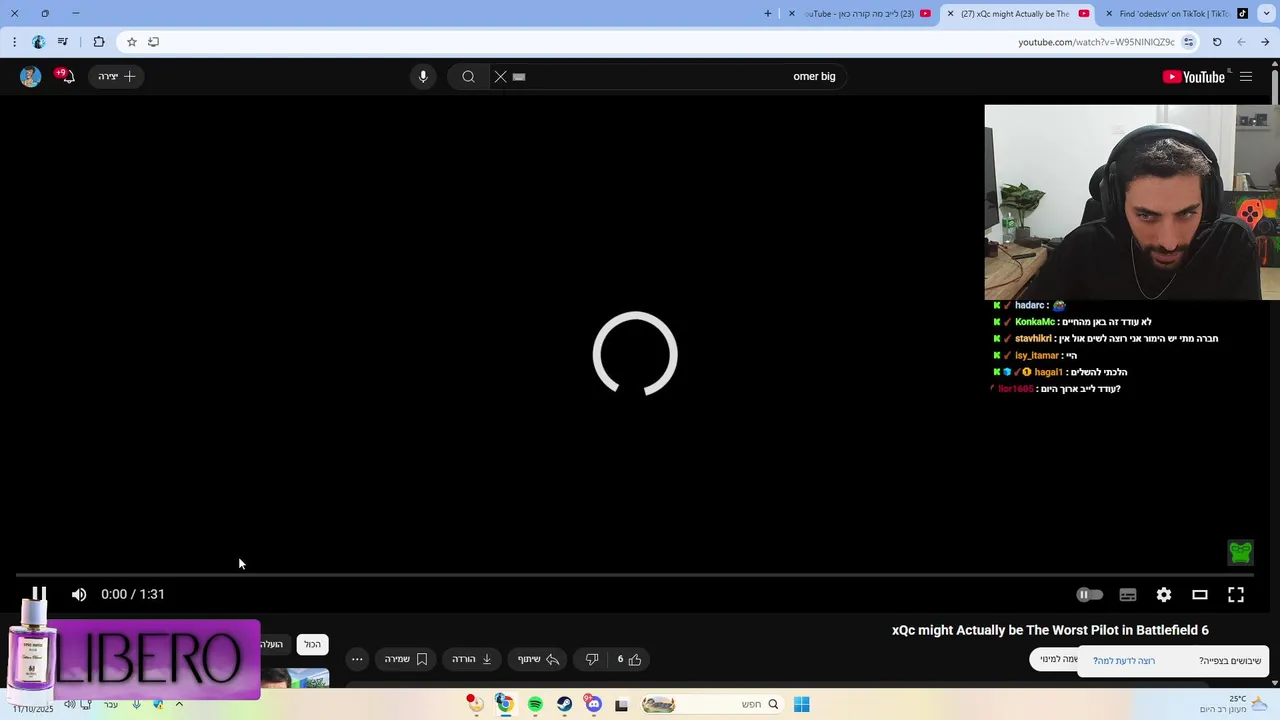Open the player settings gear

pos(1164,594)
